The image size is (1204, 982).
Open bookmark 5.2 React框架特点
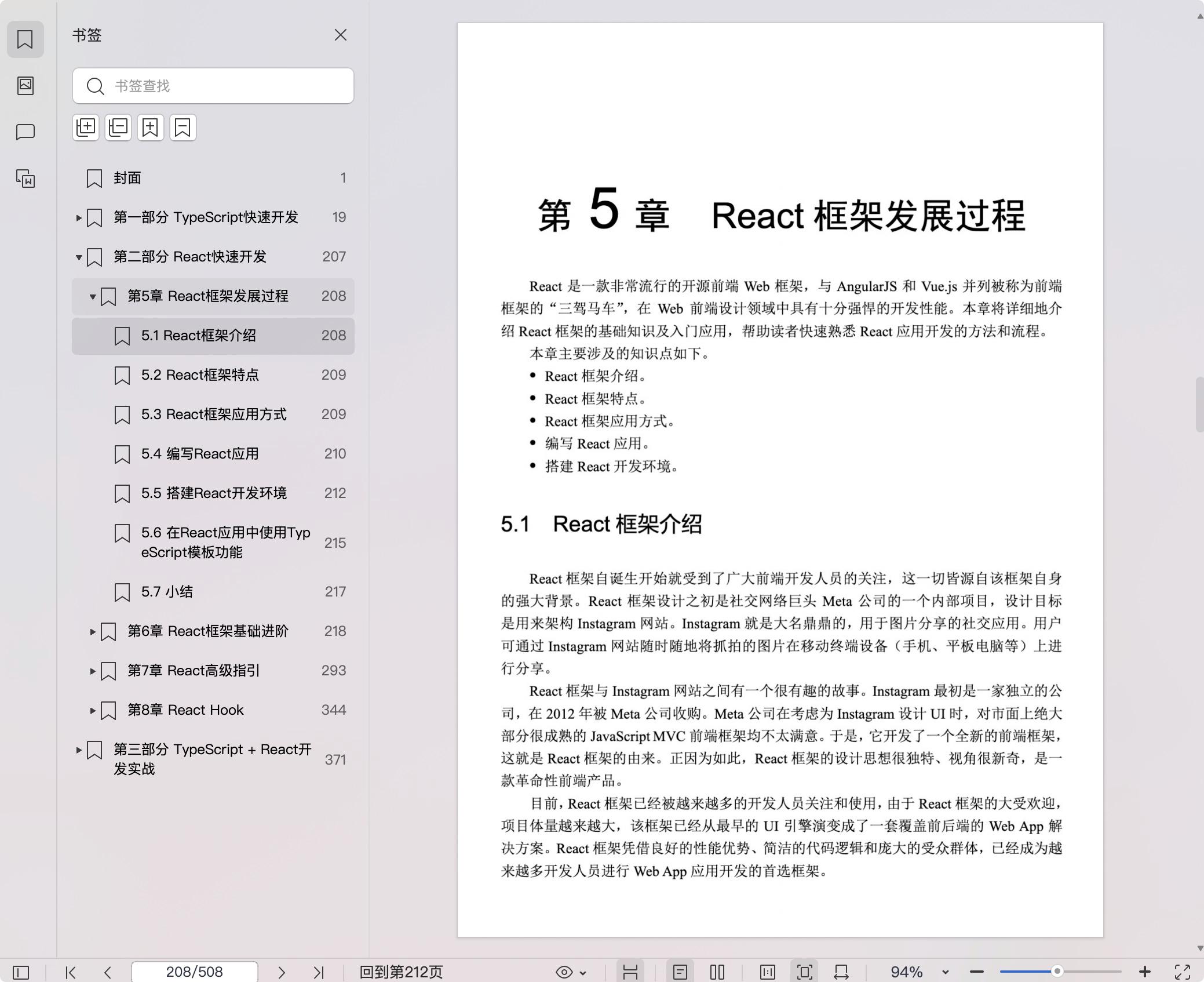(213, 375)
